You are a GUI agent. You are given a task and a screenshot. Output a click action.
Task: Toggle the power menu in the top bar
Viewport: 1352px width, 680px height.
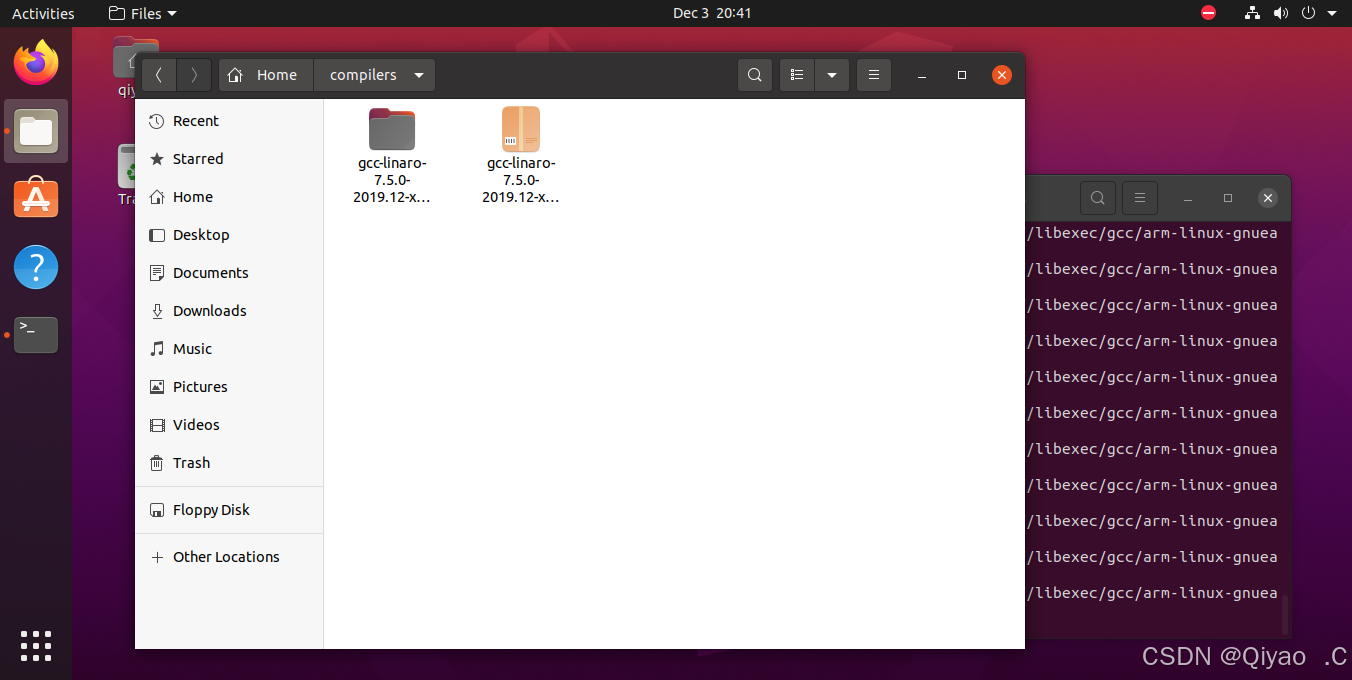pyautogui.click(x=1310, y=13)
